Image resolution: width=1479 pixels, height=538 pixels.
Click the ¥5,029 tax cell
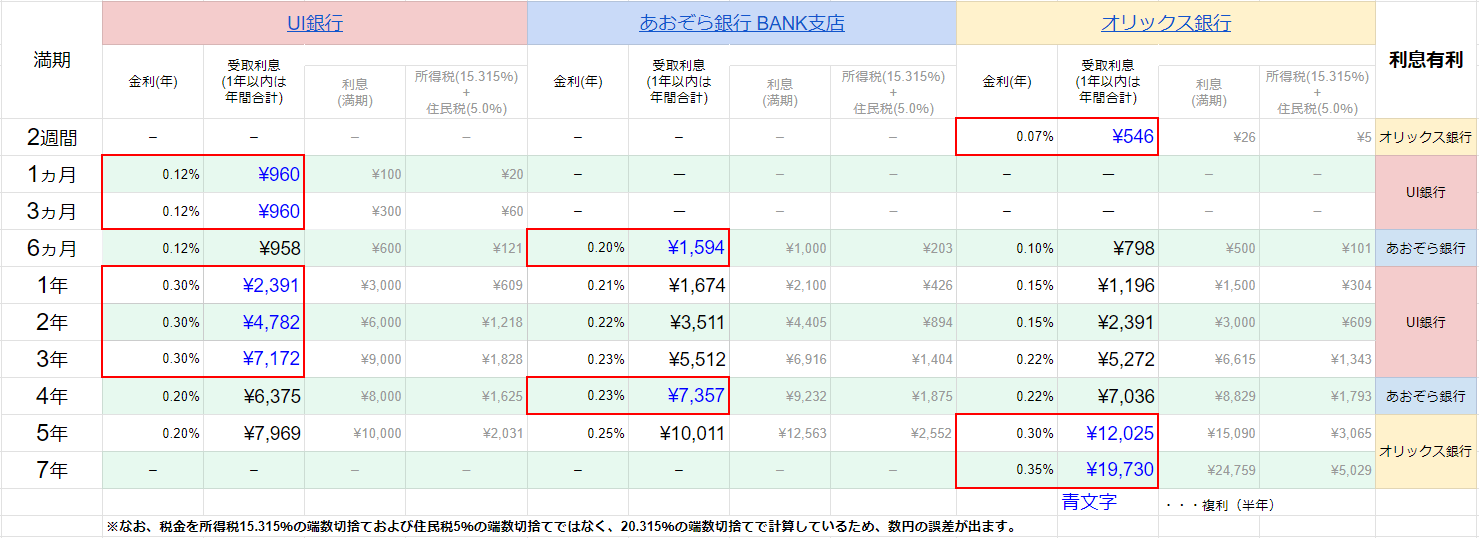click(1317, 470)
